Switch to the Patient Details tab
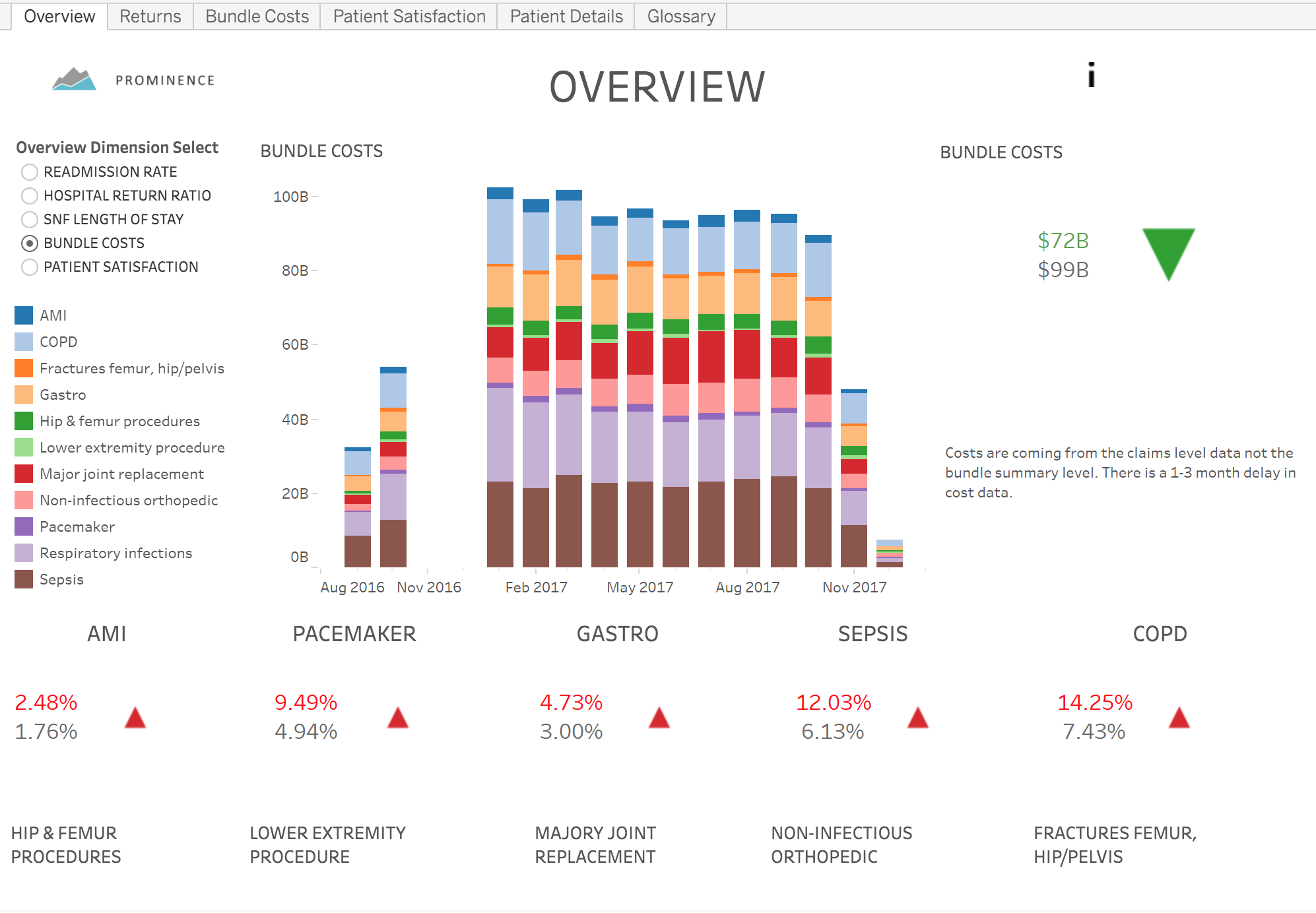 tap(566, 16)
